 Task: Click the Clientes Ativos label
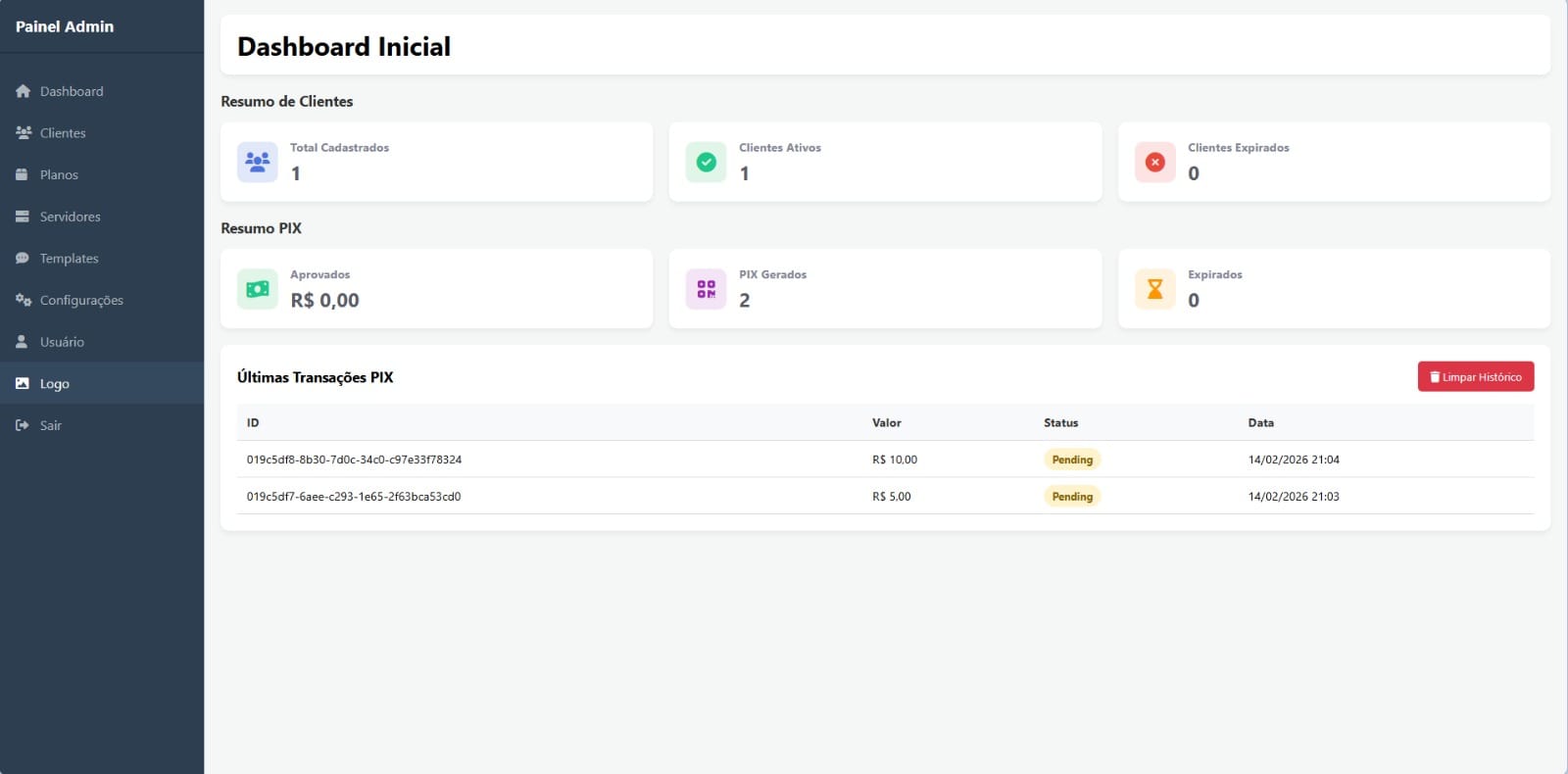tap(780, 148)
